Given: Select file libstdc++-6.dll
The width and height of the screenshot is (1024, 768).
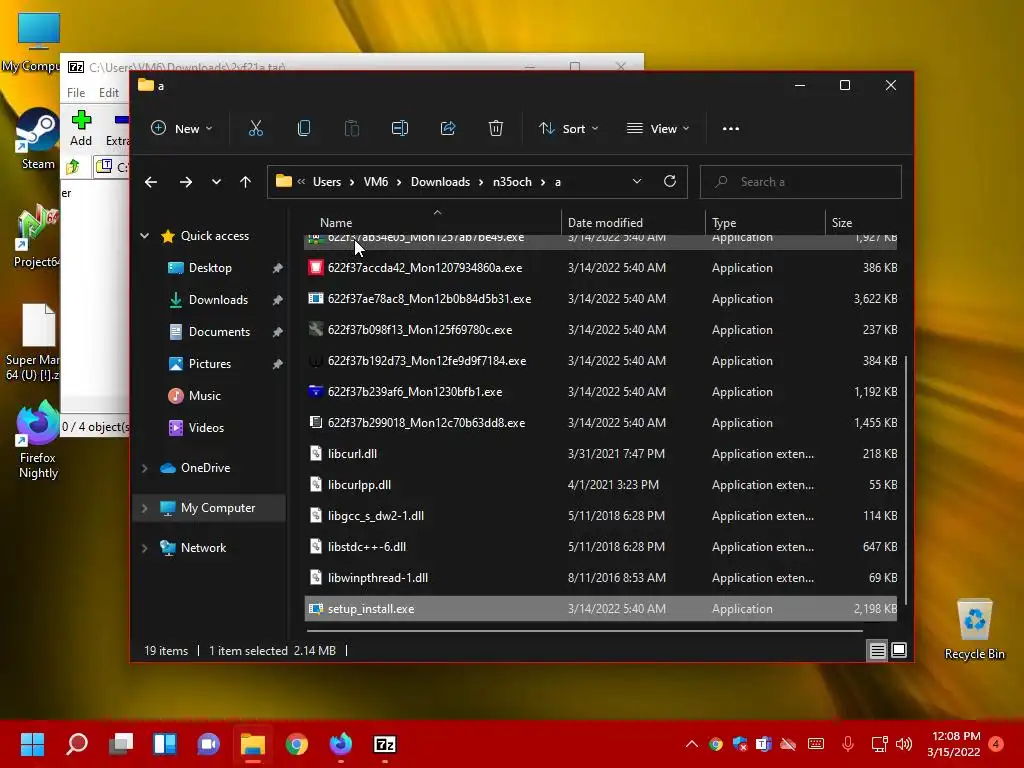Looking at the screenshot, I should pyautogui.click(x=600, y=547).
